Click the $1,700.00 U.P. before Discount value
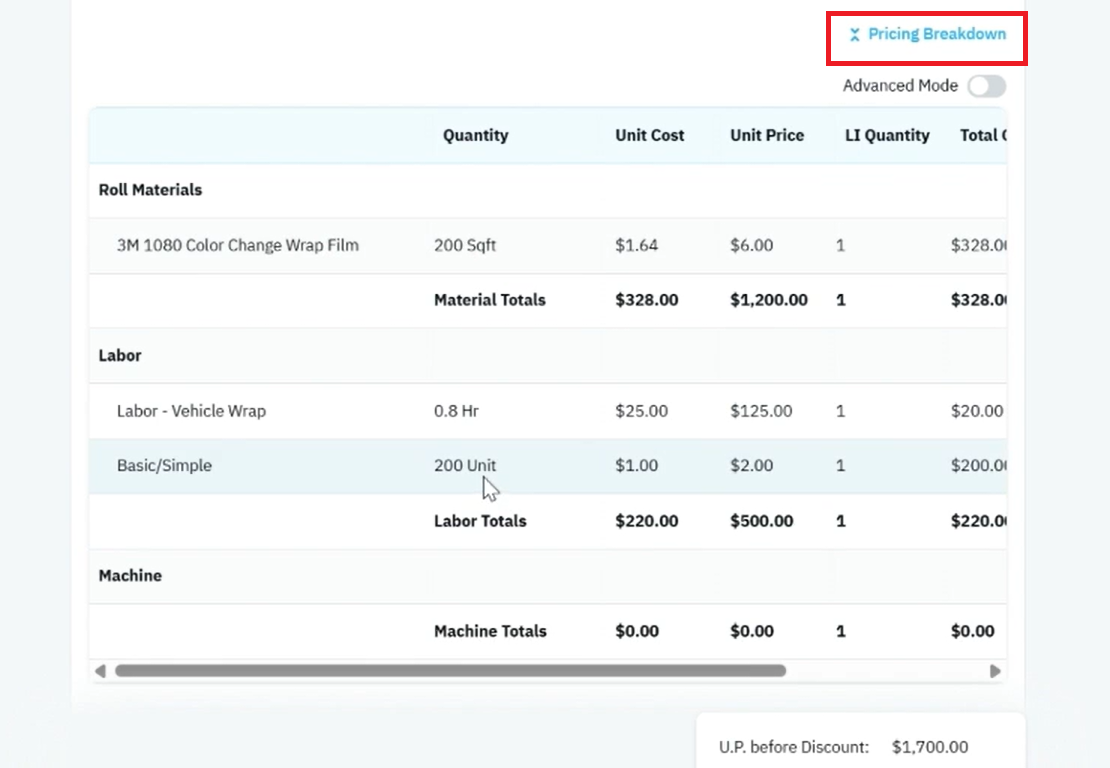The image size is (1110, 768). [x=929, y=747]
